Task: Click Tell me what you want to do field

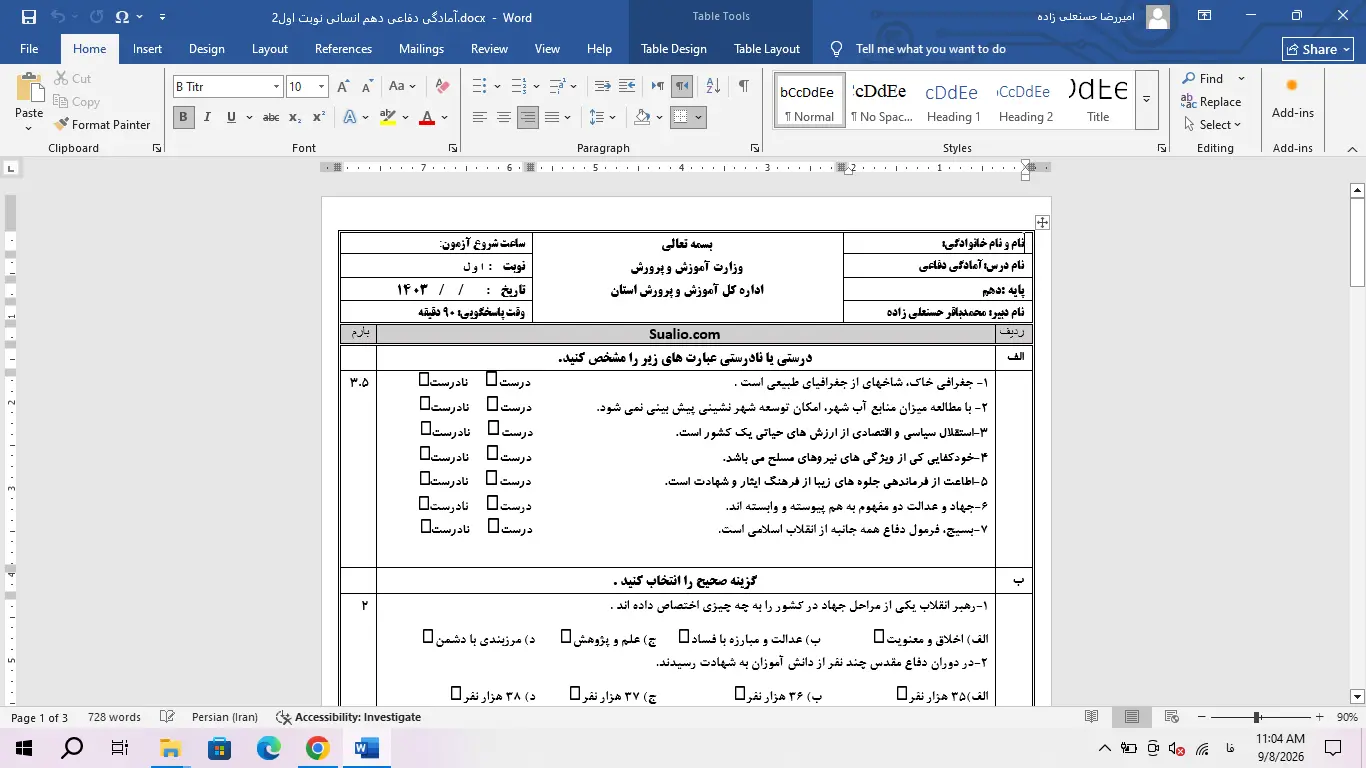Action: (930, 49)
